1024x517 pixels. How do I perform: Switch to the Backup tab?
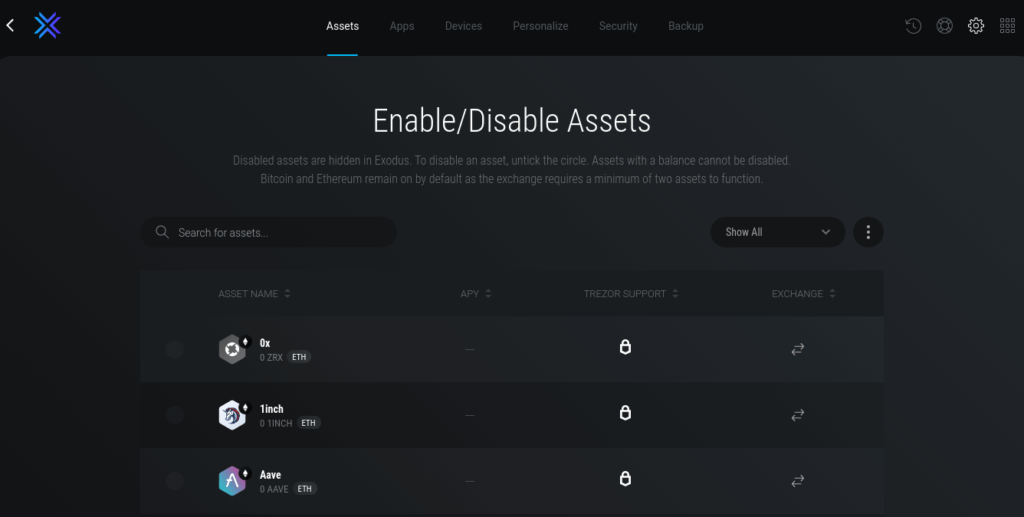click(685, 26)
